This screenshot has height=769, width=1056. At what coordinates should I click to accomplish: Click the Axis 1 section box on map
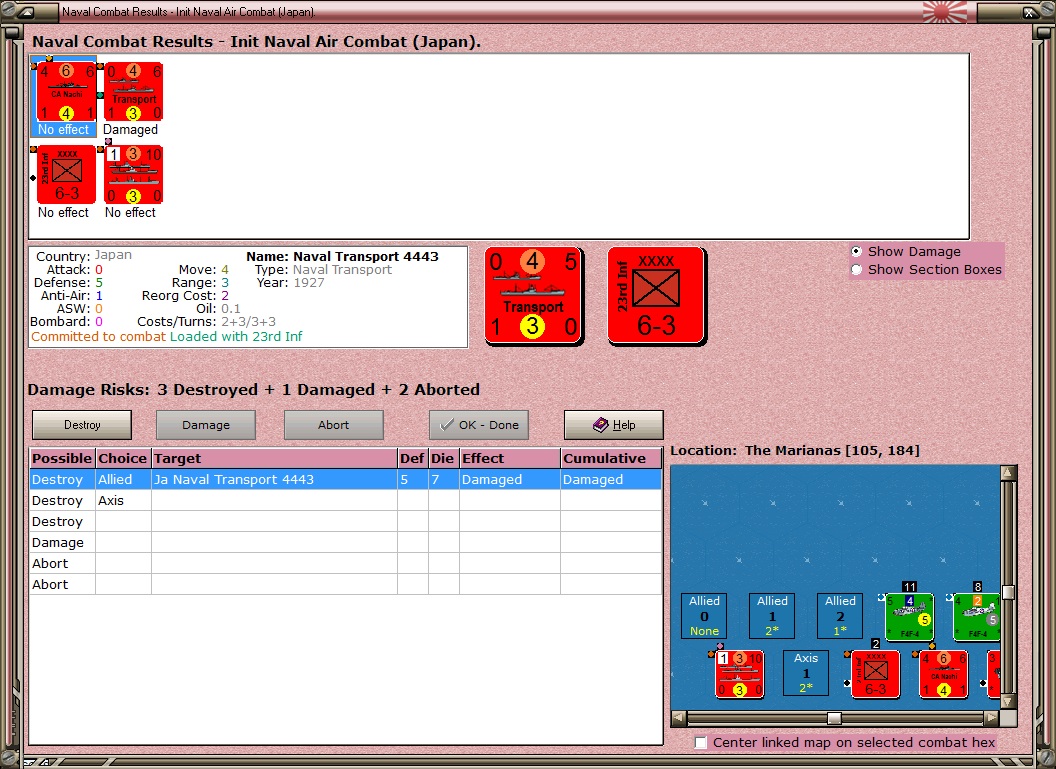coord(806,673)
